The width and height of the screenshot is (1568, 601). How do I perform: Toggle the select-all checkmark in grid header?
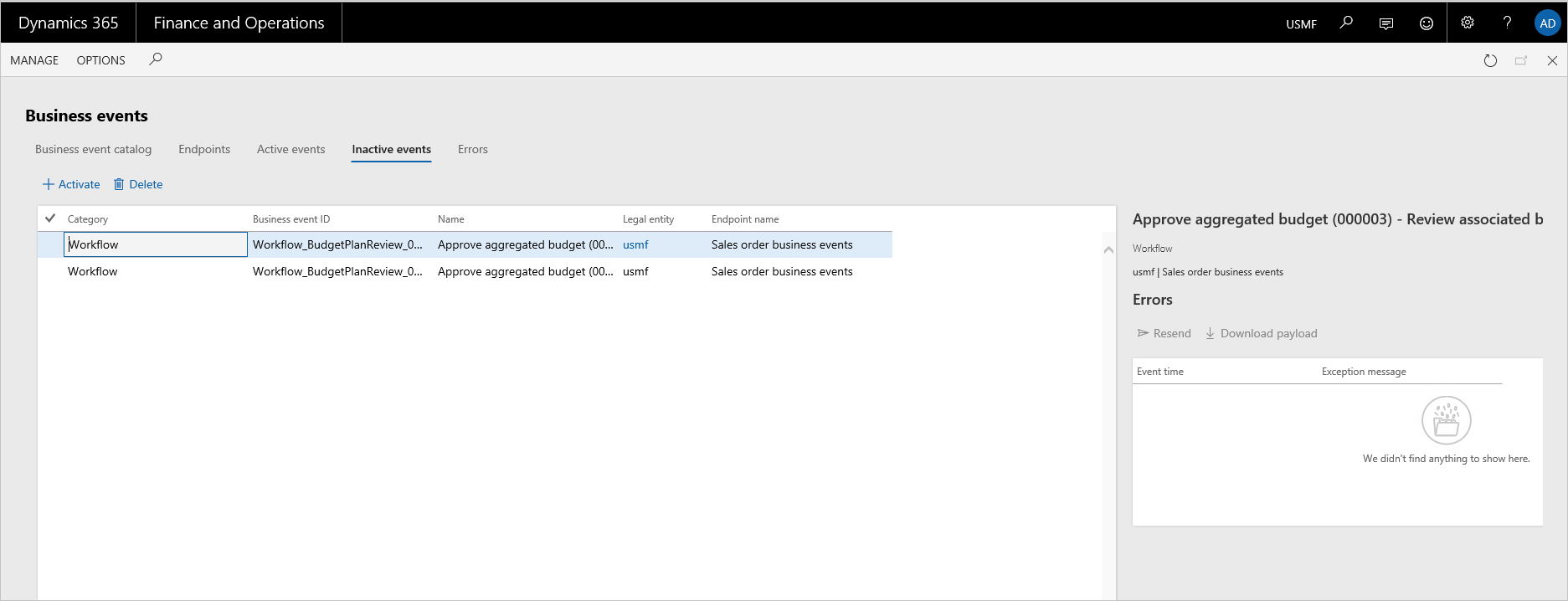(x=50, y=218)
